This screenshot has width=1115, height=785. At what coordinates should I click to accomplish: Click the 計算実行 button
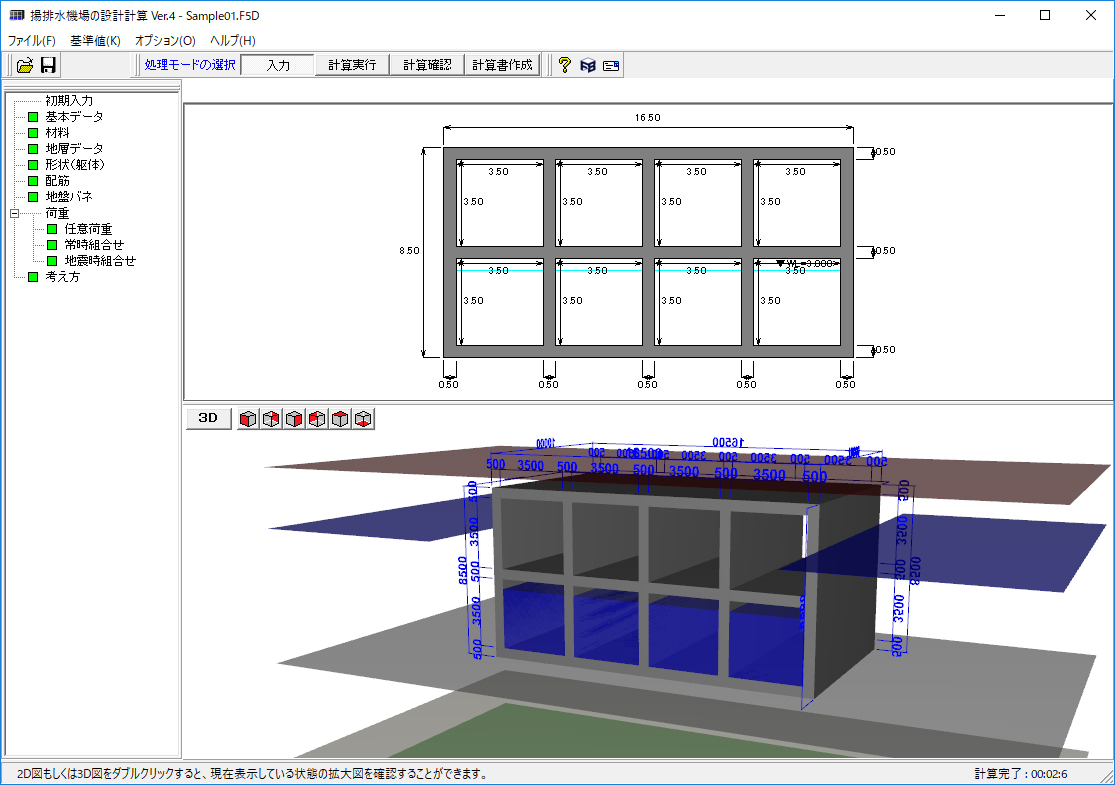tap(352, 65)
